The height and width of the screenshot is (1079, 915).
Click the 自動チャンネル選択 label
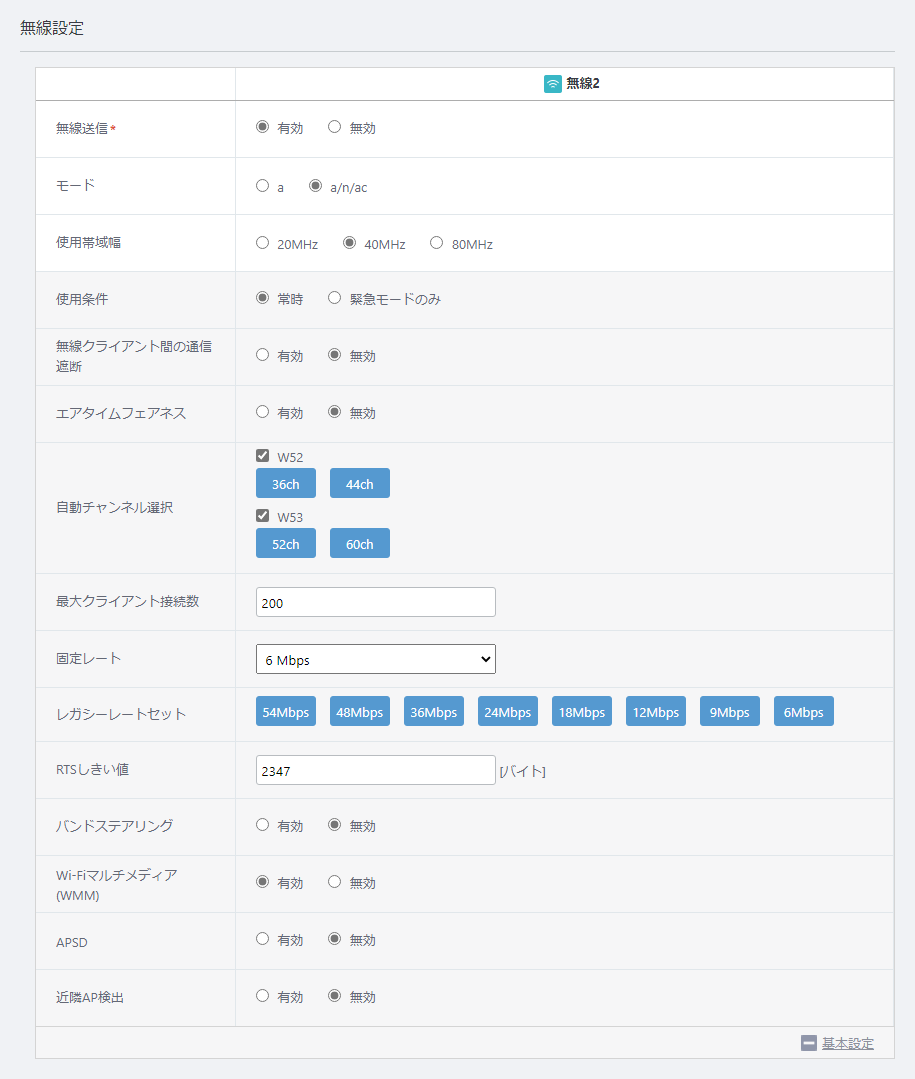114,507
